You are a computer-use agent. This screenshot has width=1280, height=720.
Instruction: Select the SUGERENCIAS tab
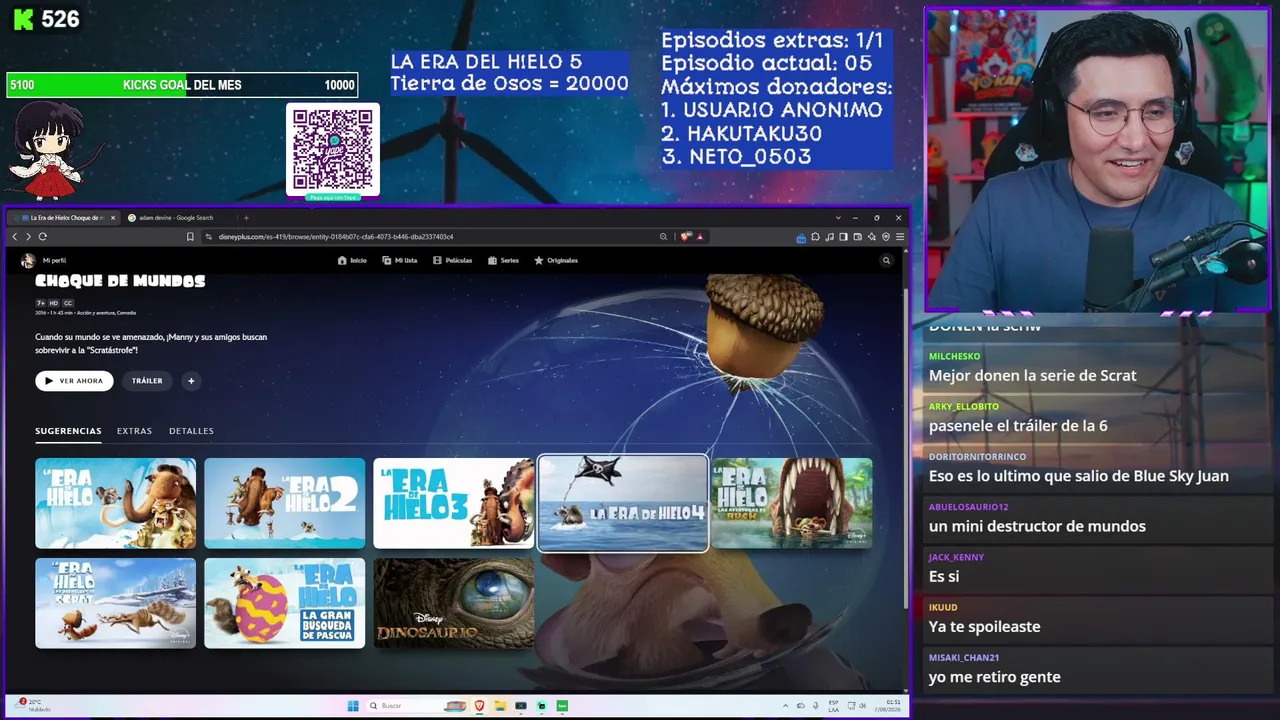tap(68, 431)
